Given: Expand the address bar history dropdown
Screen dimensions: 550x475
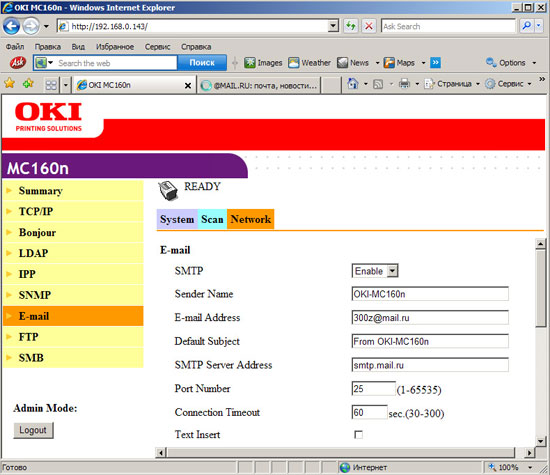Looking at the screenshot, I should (333, 26).
